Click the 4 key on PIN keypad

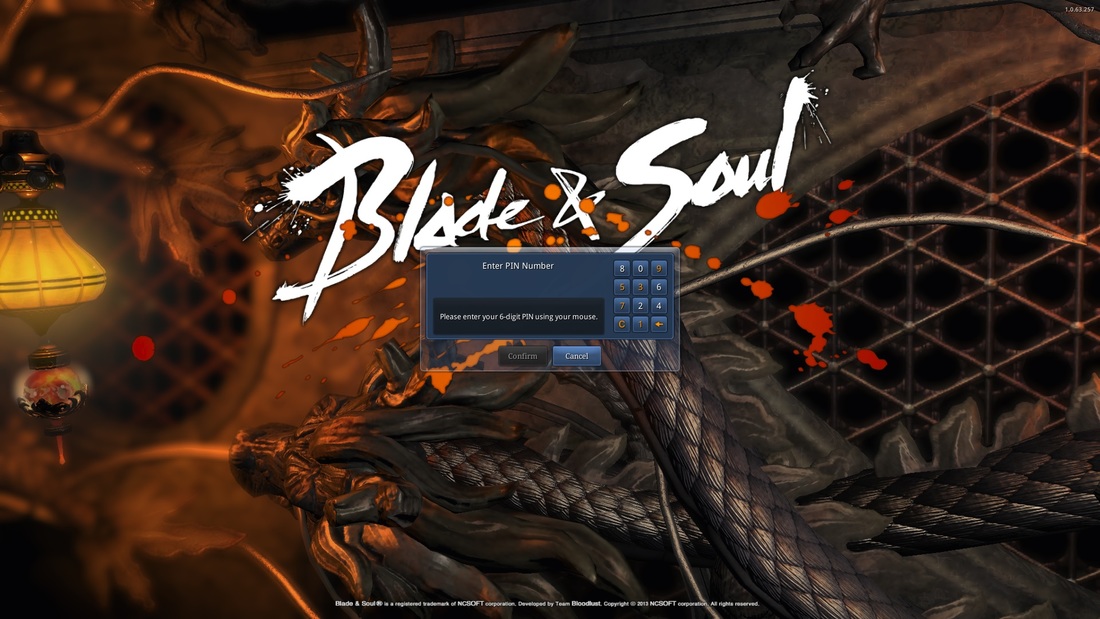click(x=658, y=305)
